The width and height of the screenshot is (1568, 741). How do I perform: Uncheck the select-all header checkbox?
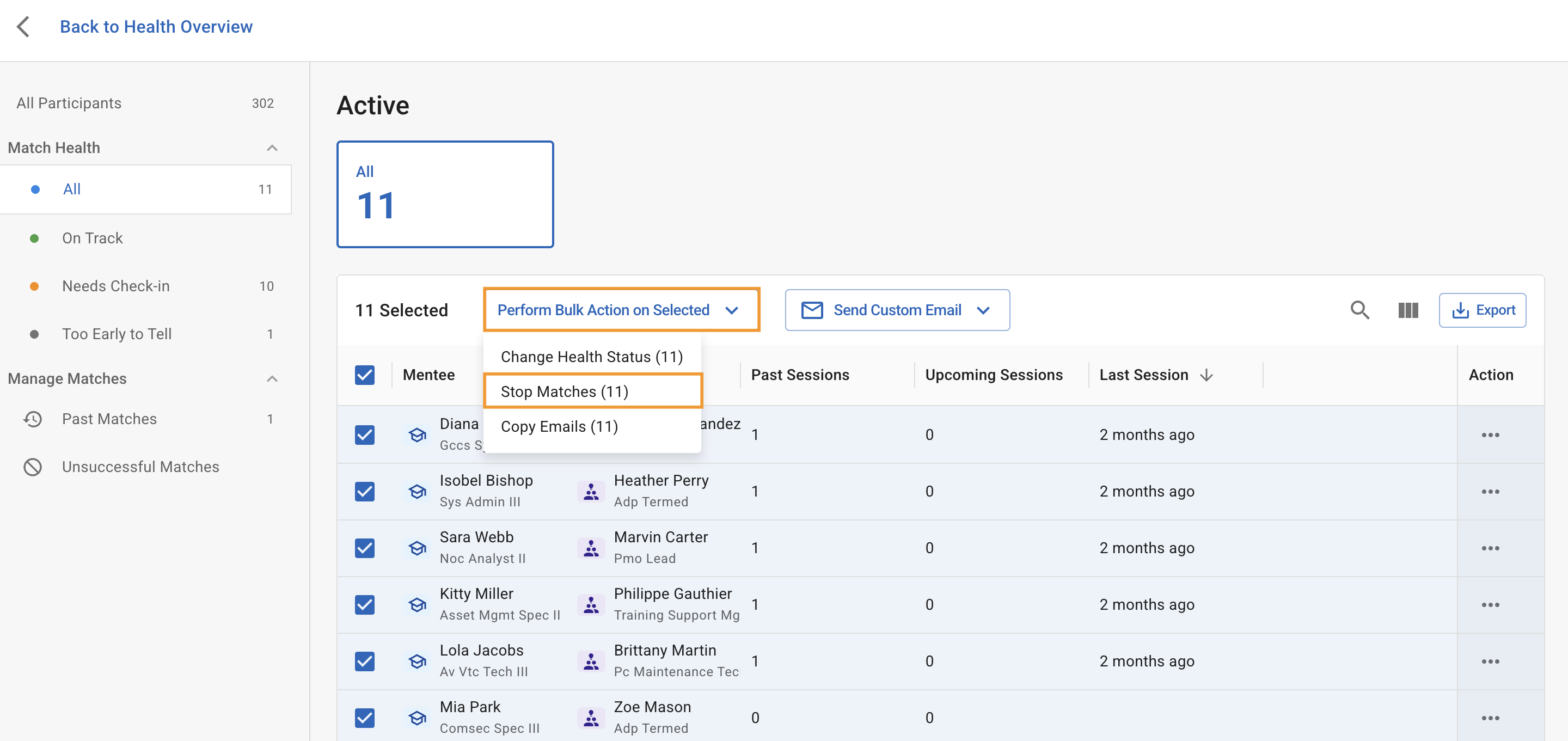(x=365, y=375)
